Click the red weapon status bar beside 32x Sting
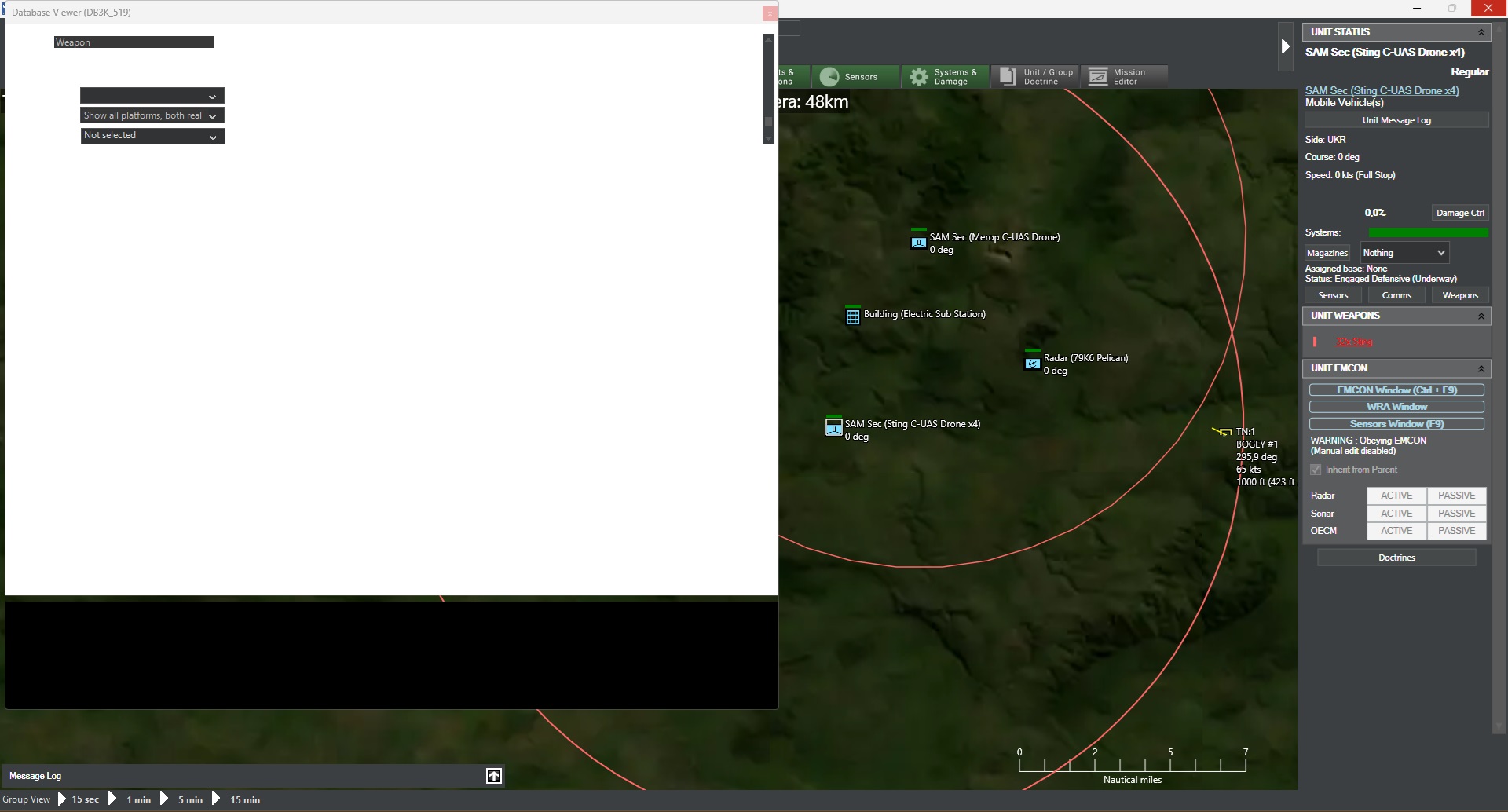The image size is (1508, 812). pos(1315,342)
